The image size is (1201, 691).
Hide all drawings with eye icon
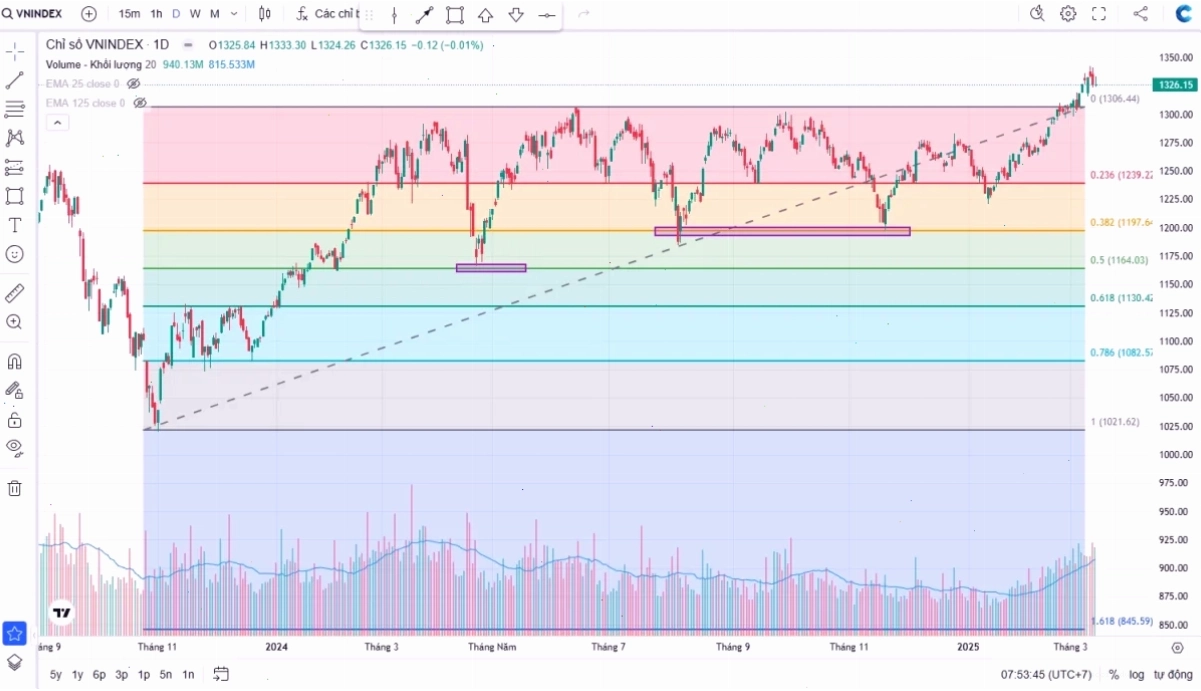[15, 446]
